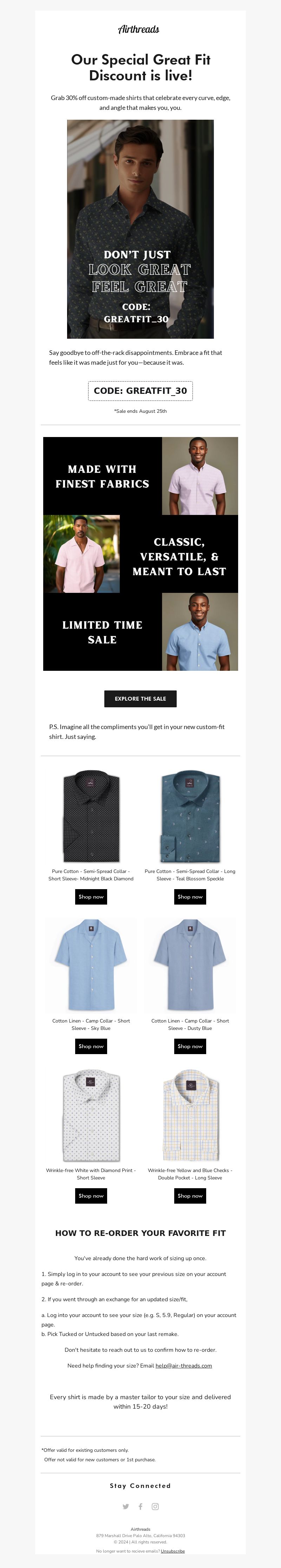The height and width of the screenshot is (1568, 281).
Task: Open the Twitter icon under Stay Connected
Action: [125, 1507]
